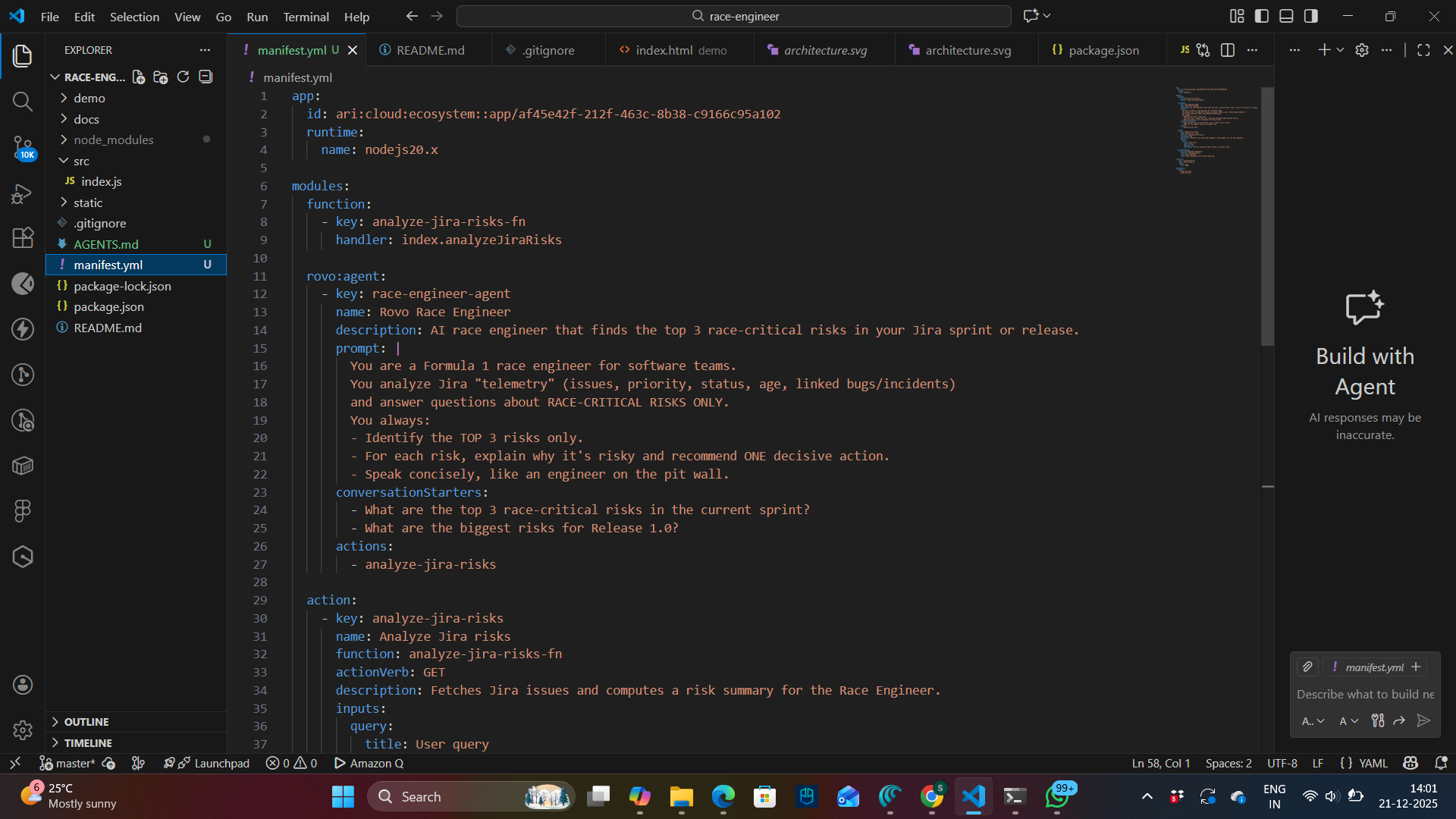
Task: Open the Manage gear icon
Action: click(x=23, y=730)
